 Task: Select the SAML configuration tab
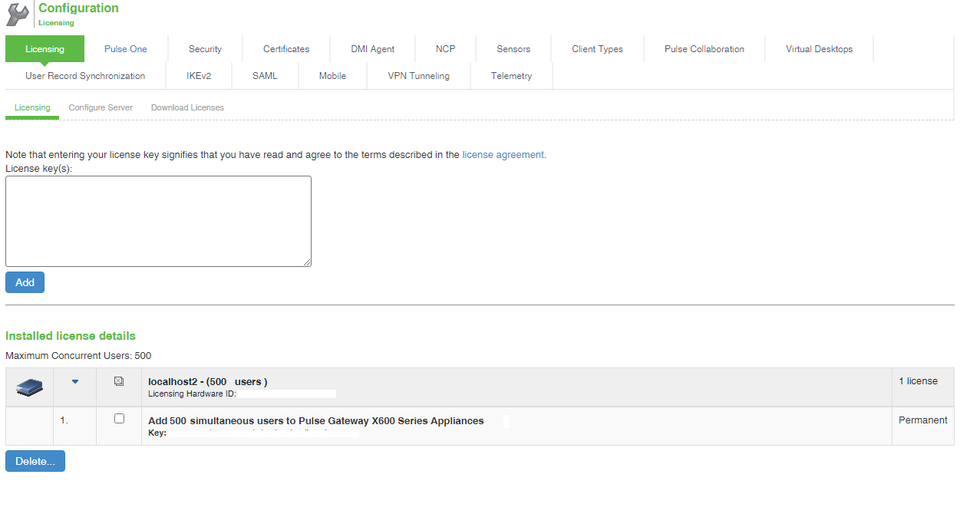[265, 76]
